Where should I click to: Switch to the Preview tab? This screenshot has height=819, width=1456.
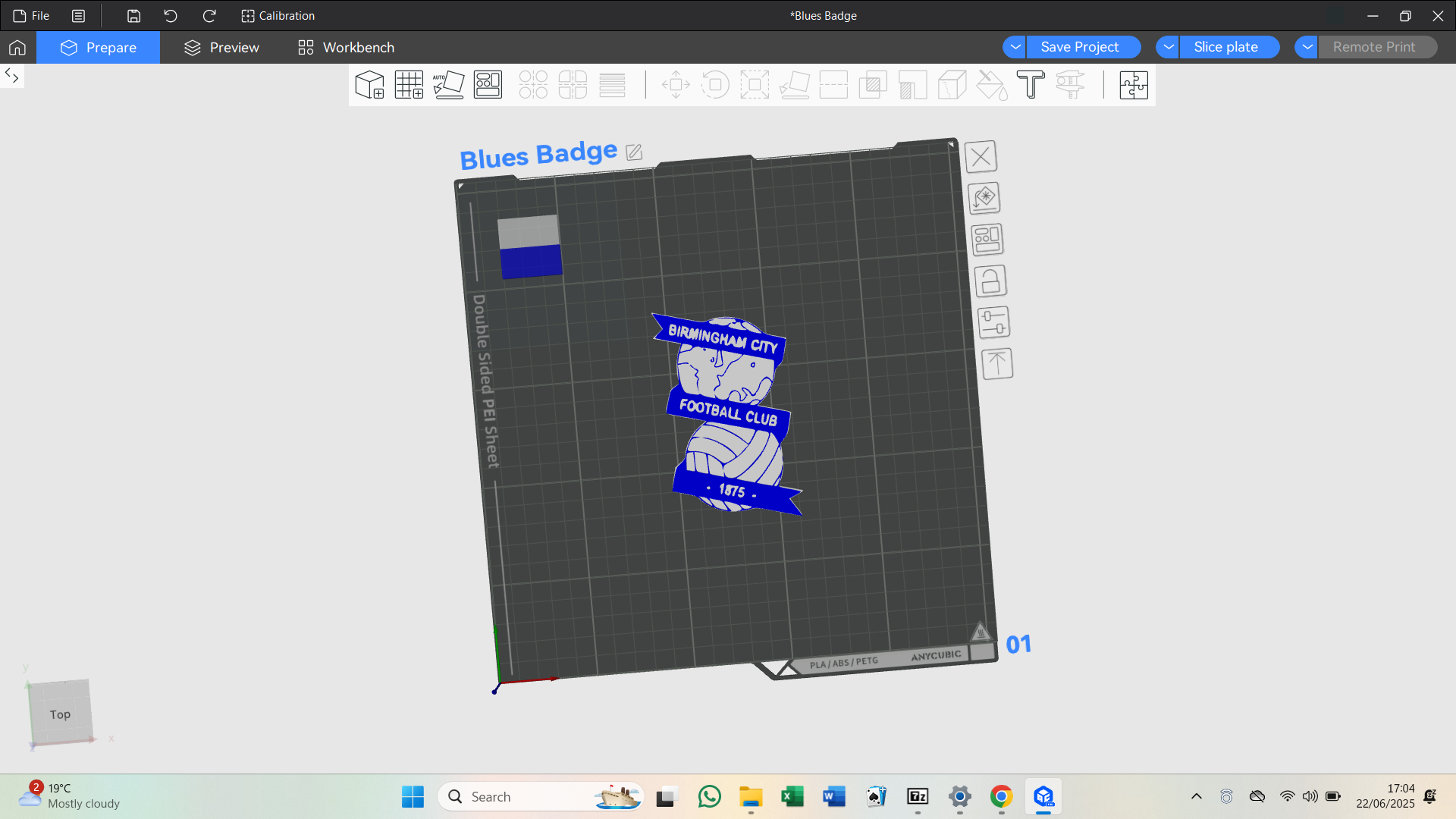coord(221,48)
